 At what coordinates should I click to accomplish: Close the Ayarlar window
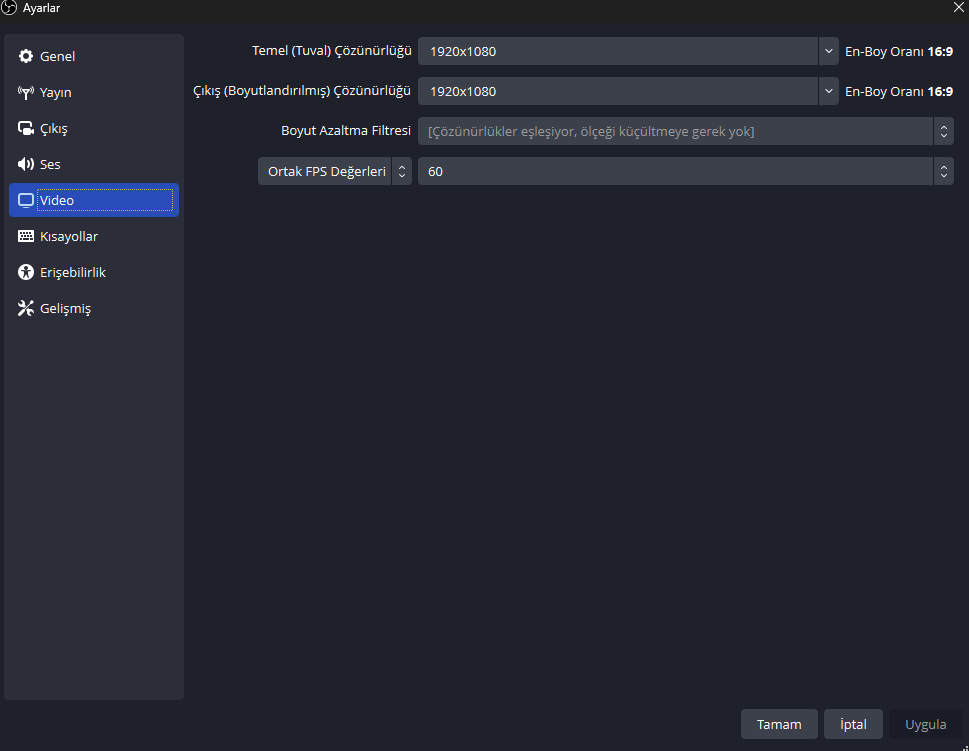pyautogui.click(x=958, y=7)
